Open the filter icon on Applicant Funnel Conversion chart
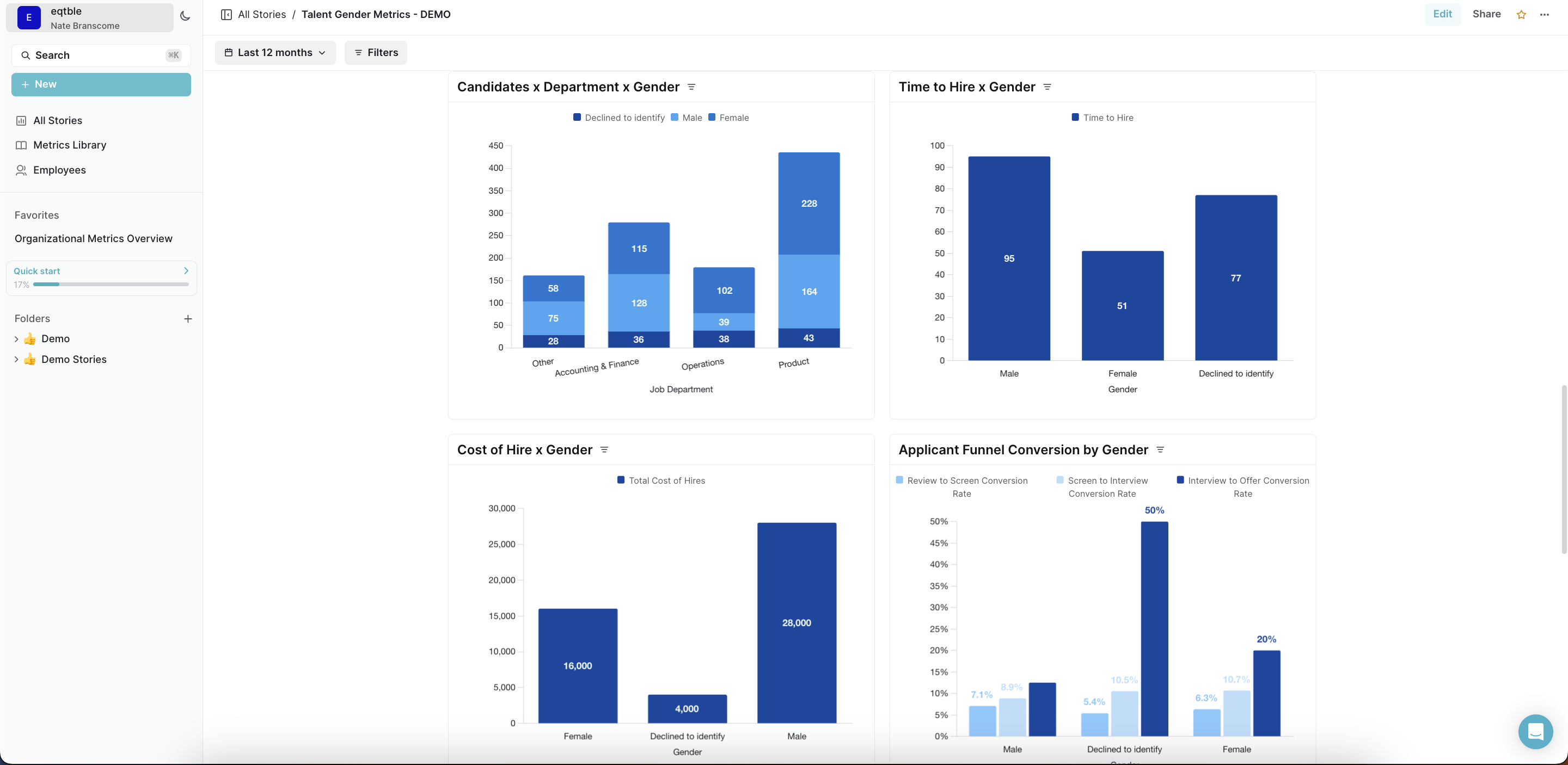 [x=1160, y=449]
